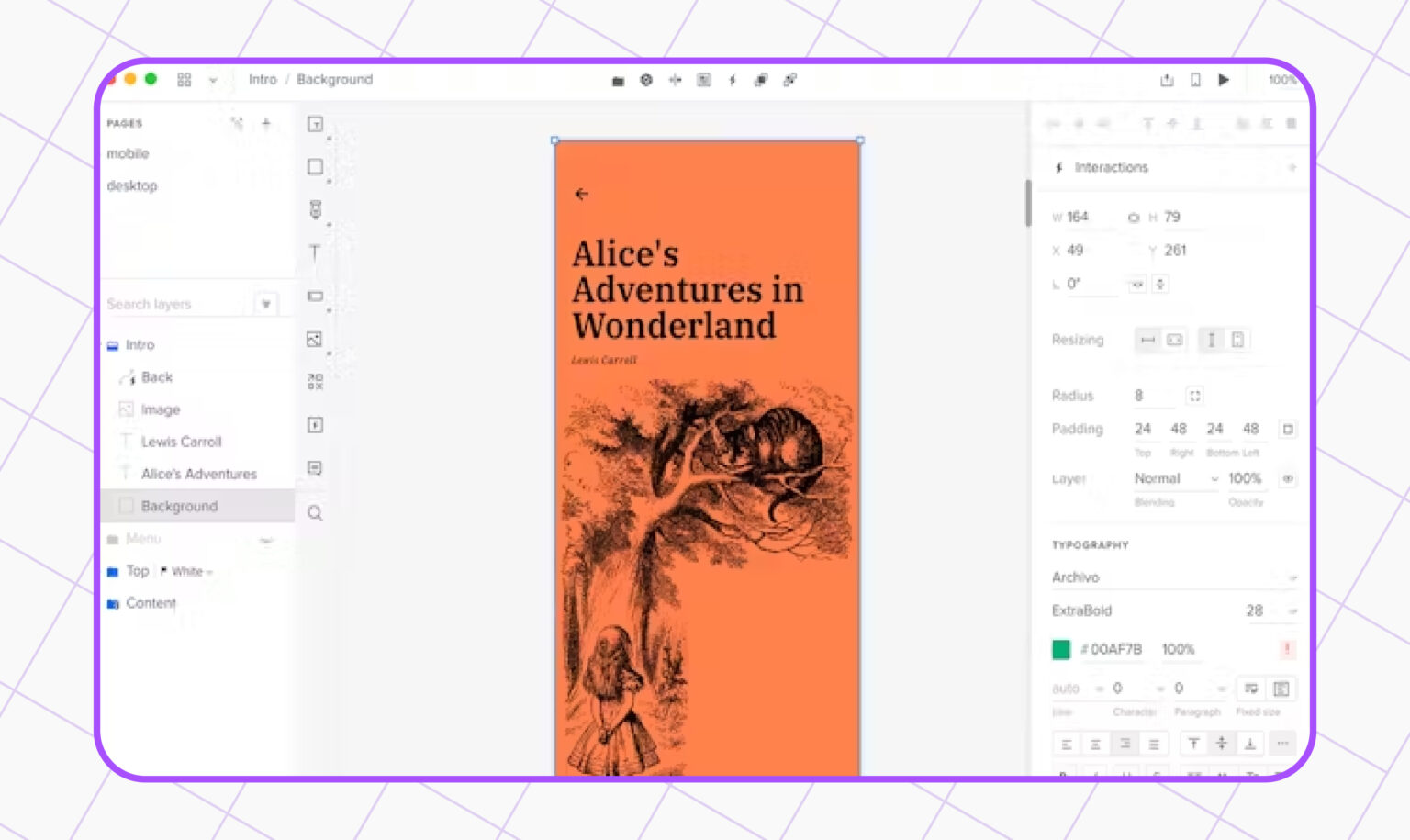Click the Interactions lightning icon
Screen dimensions: 1410x840
tap(1060, 167)
